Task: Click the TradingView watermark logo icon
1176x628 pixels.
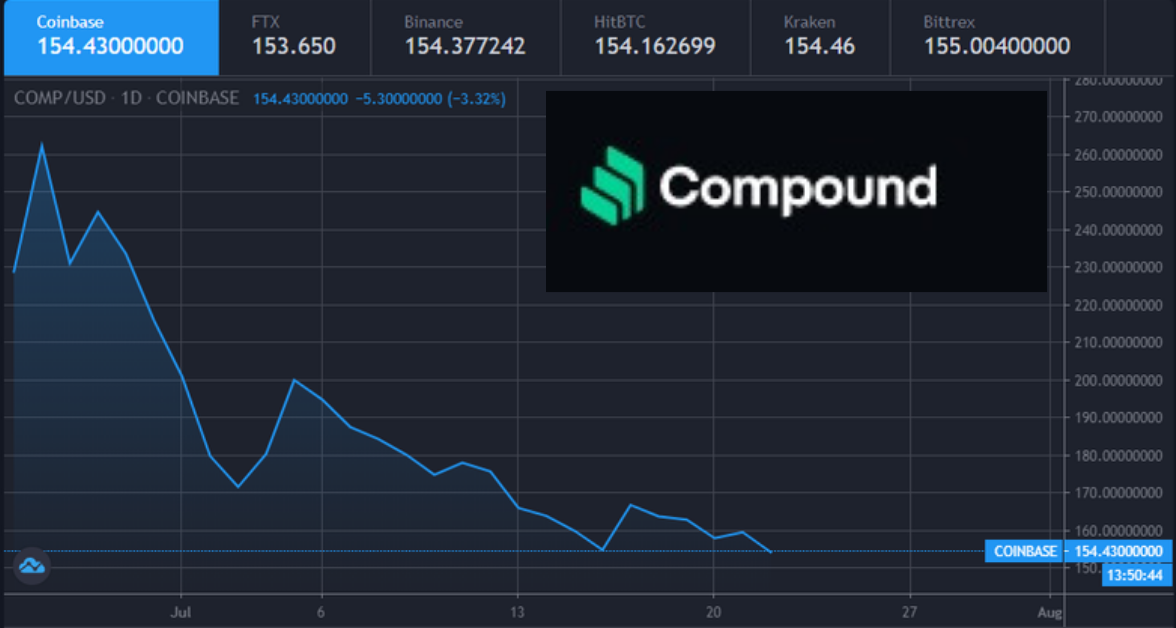Action: [x=32, y=567]
